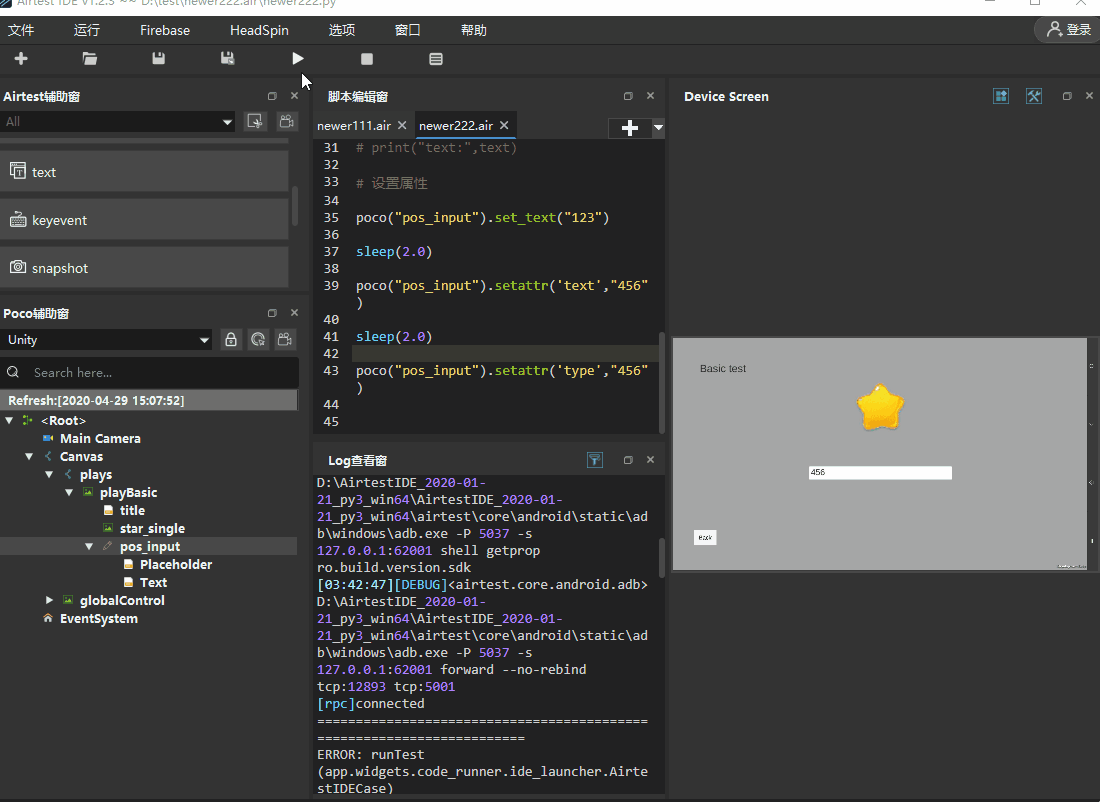Select star_single in the UI tree
This screenshot has width=1100, height=802.
[152, 529]
